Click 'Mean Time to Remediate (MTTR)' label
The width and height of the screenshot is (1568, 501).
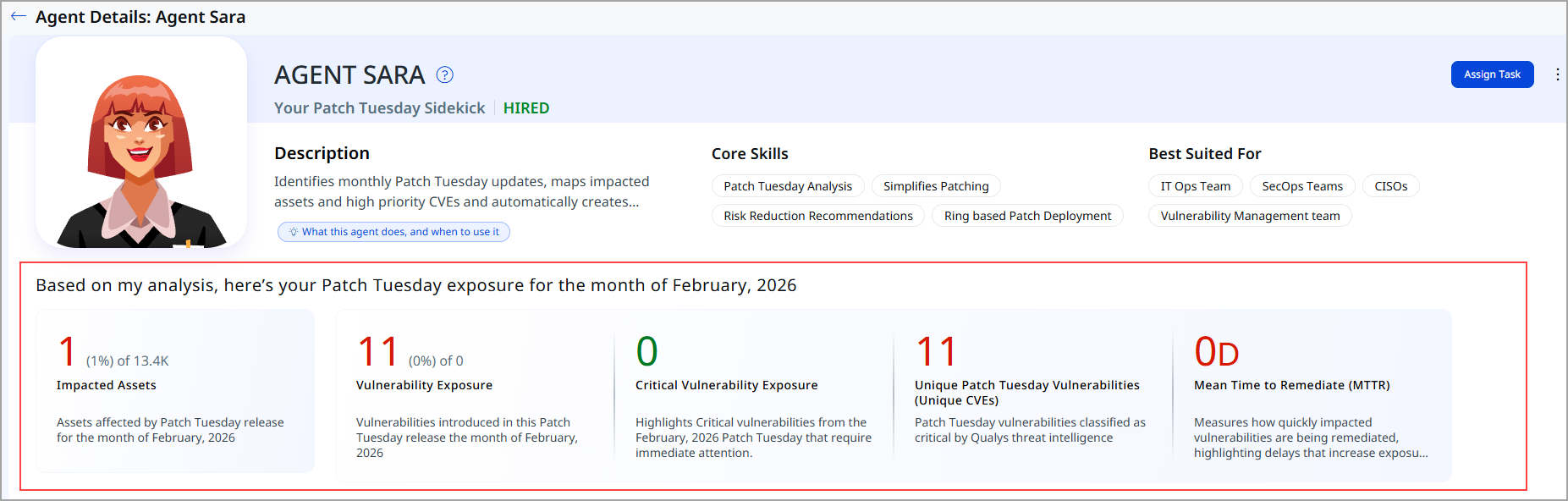(x=1291, y=385)
